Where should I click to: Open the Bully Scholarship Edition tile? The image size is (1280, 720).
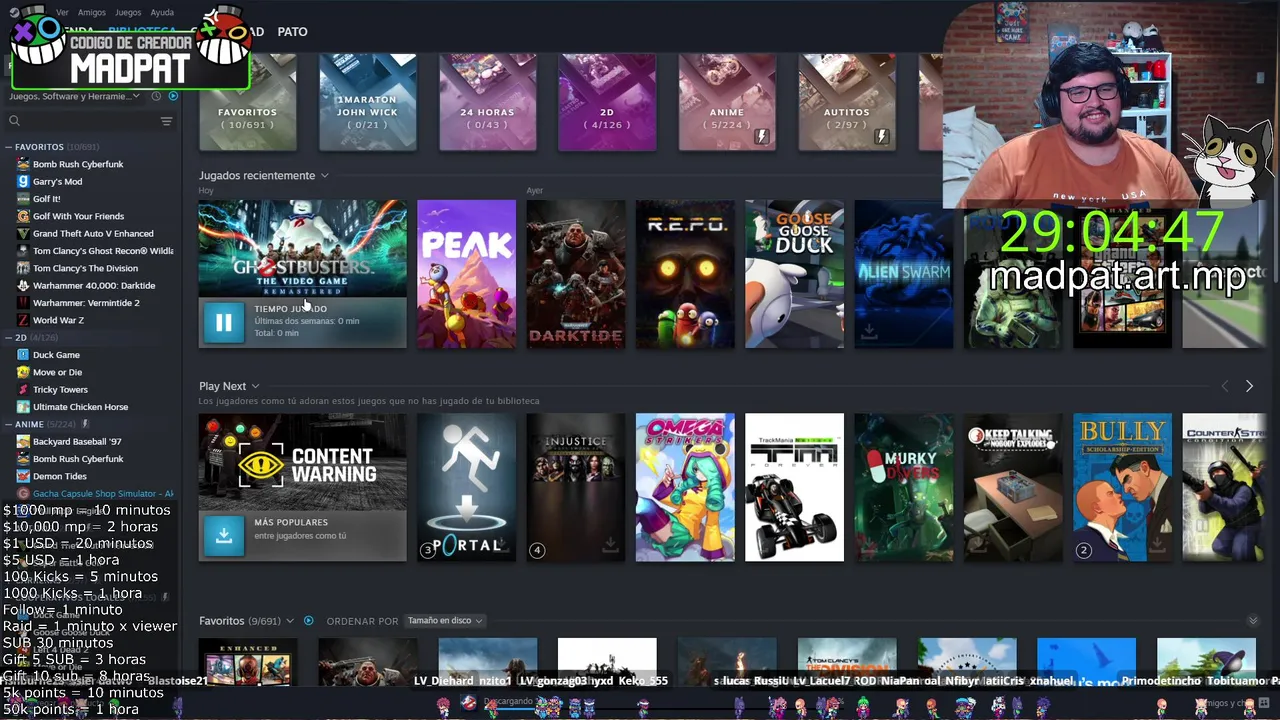(x=1122, y=488)
